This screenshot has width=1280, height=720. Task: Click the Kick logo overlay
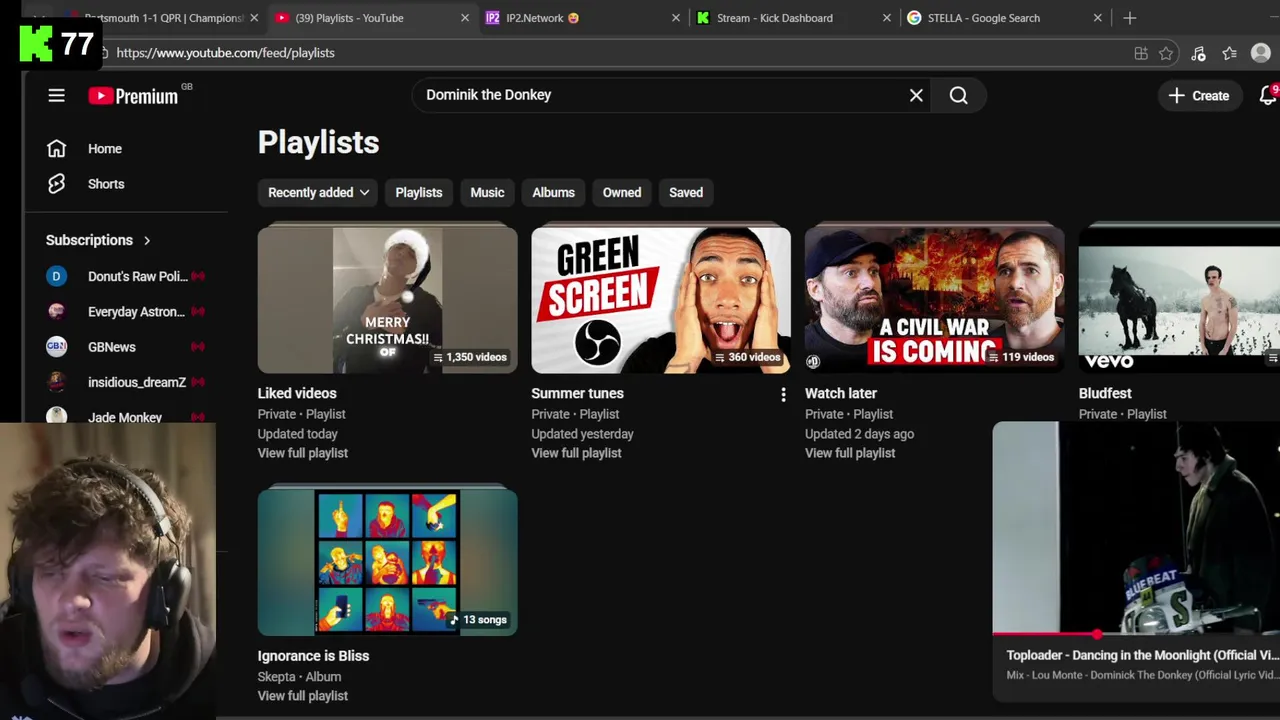pos(36,44)
